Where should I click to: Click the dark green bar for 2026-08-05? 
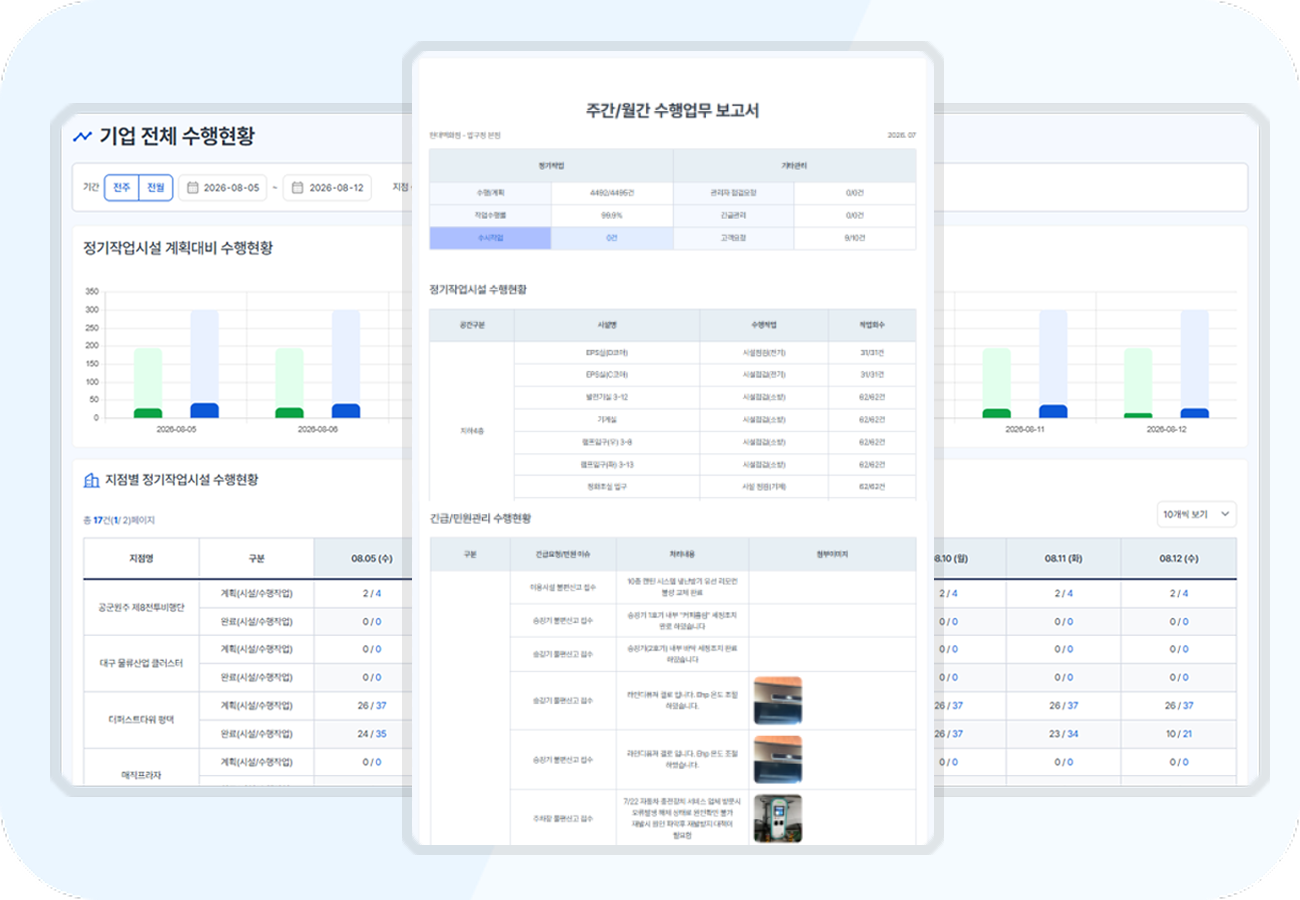tap(148, 413)
